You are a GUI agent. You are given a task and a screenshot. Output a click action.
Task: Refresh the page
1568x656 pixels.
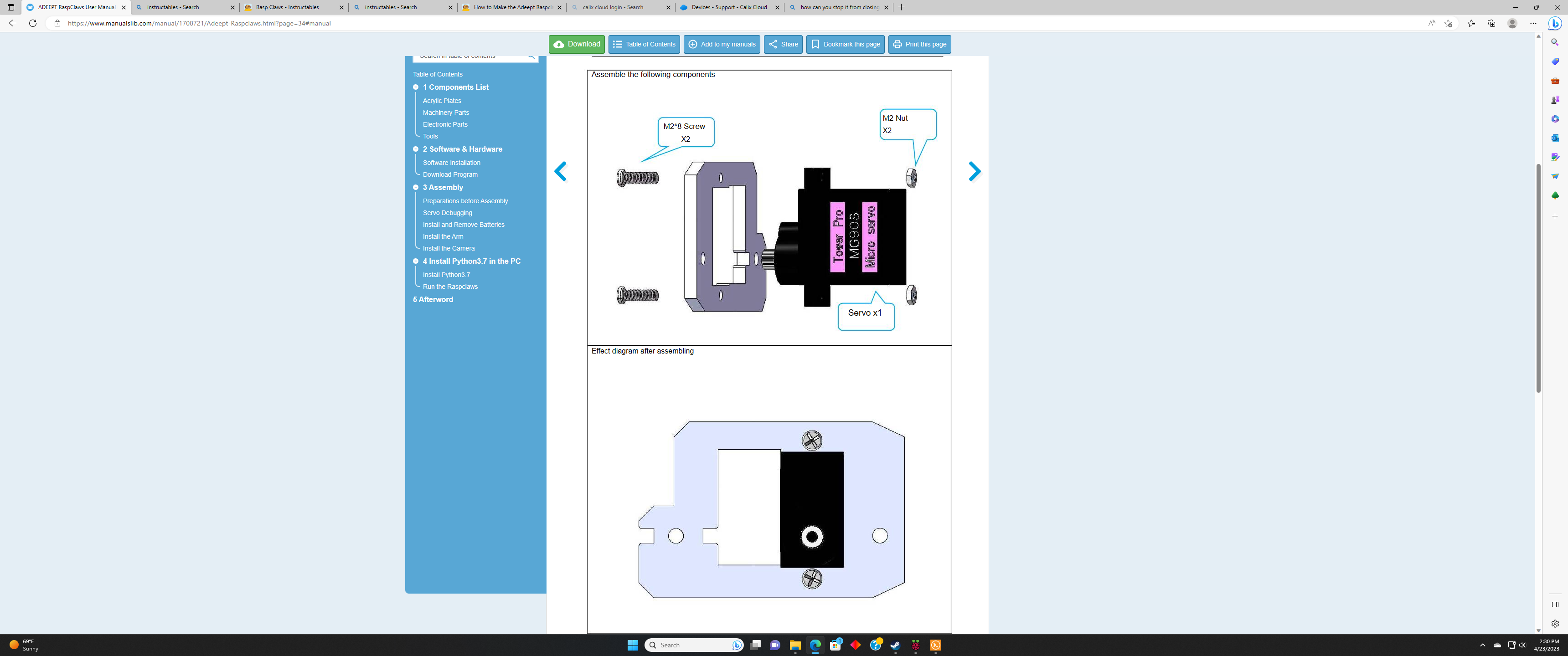point(33,23)
